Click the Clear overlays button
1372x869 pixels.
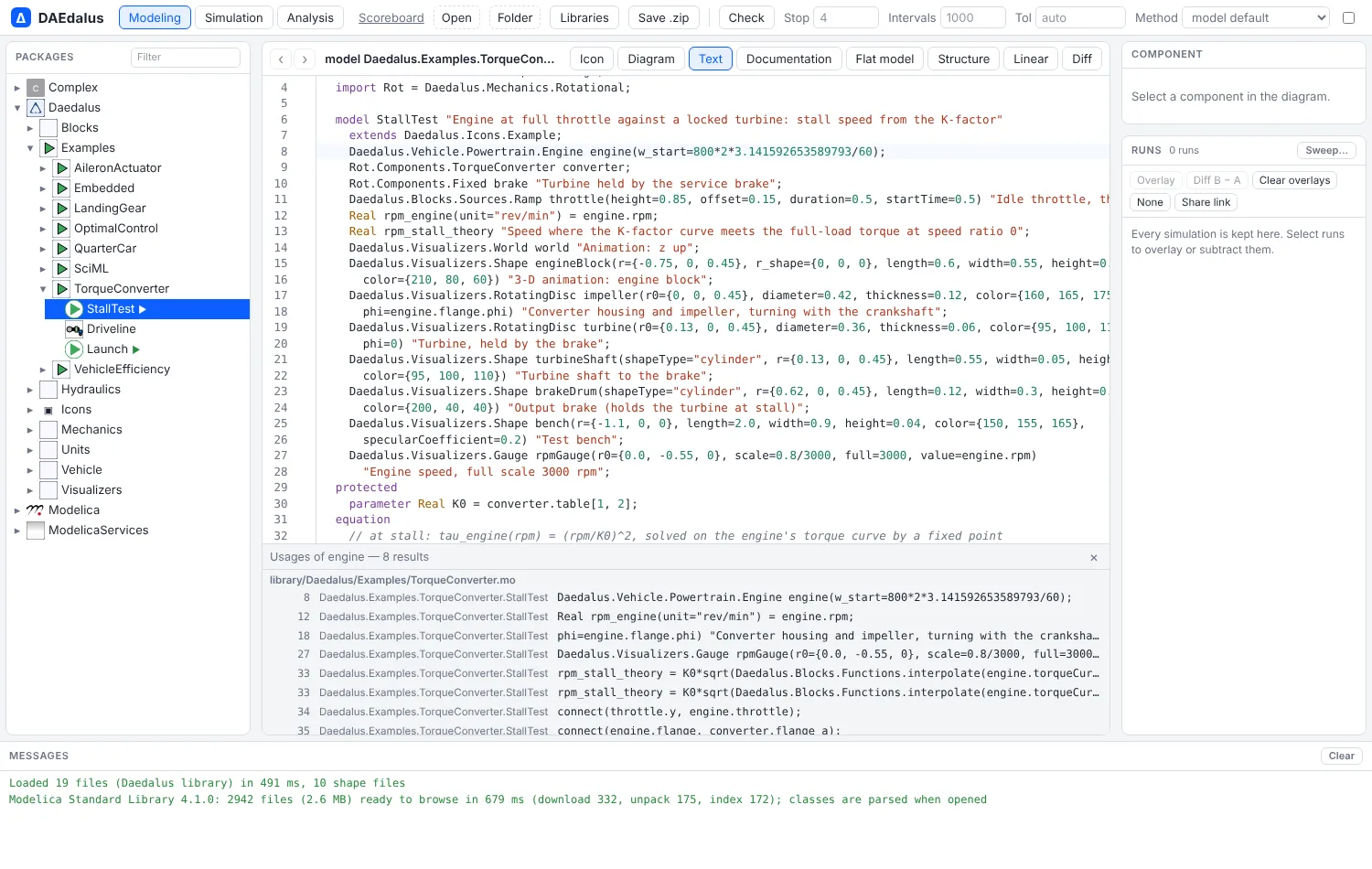(x=1294, y=180)
